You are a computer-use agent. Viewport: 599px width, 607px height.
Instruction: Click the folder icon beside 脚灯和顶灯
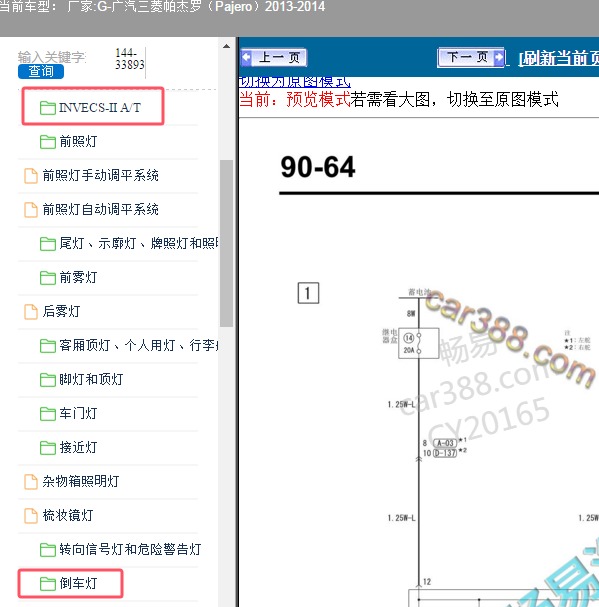48,380
